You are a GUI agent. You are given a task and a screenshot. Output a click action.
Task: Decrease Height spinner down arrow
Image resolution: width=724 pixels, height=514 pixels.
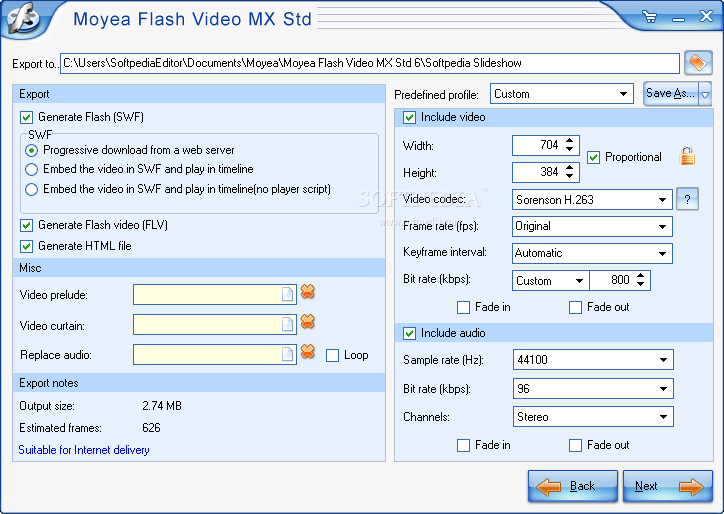[x=569, y=176]
